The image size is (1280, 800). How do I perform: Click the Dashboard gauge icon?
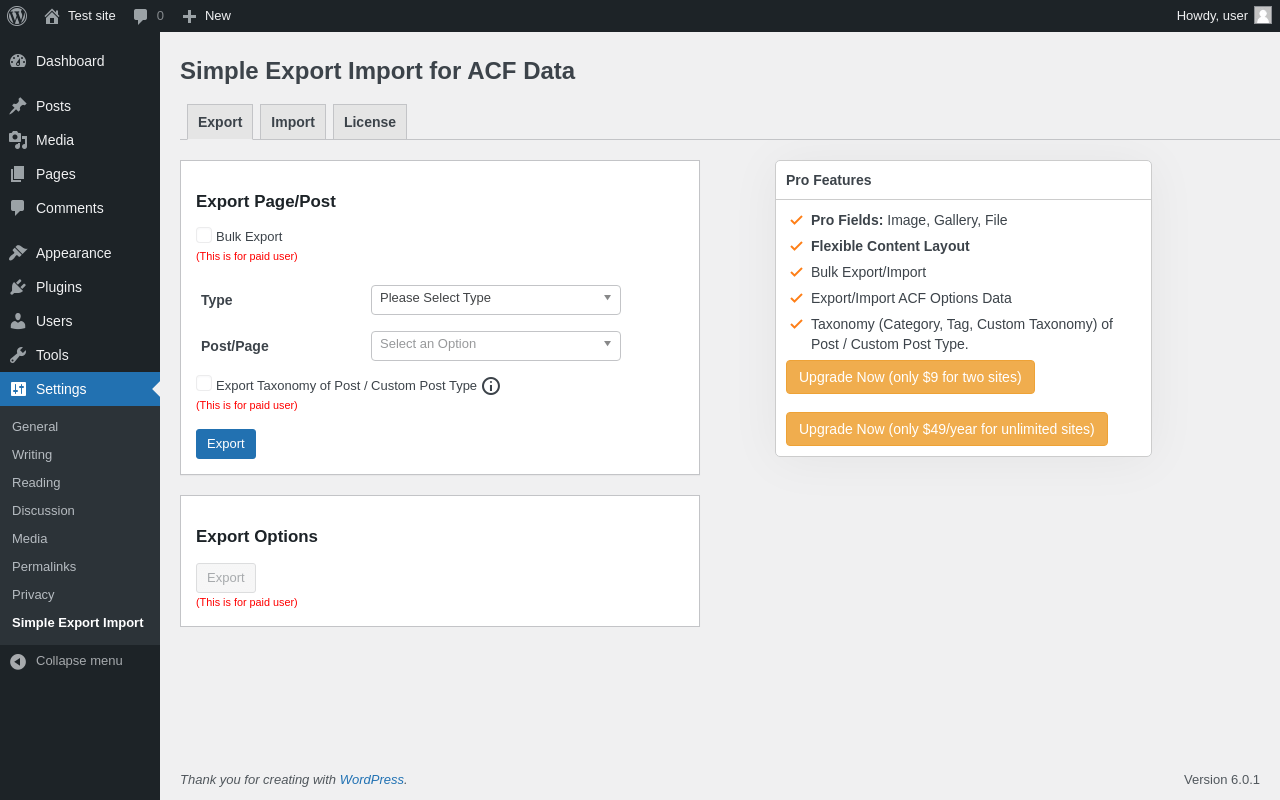[x=18, y=61]
